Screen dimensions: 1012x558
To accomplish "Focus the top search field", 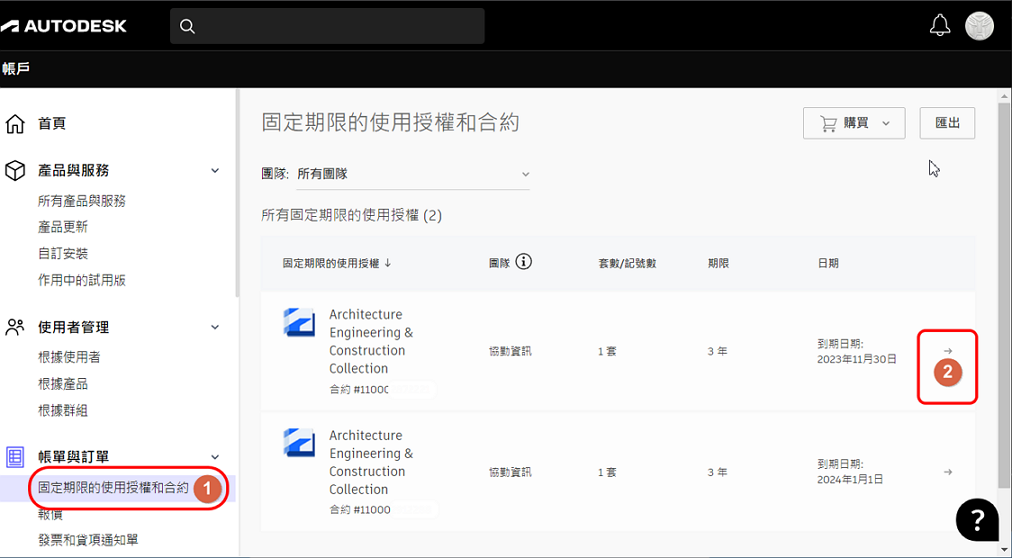I will click(x=327, y=26).
